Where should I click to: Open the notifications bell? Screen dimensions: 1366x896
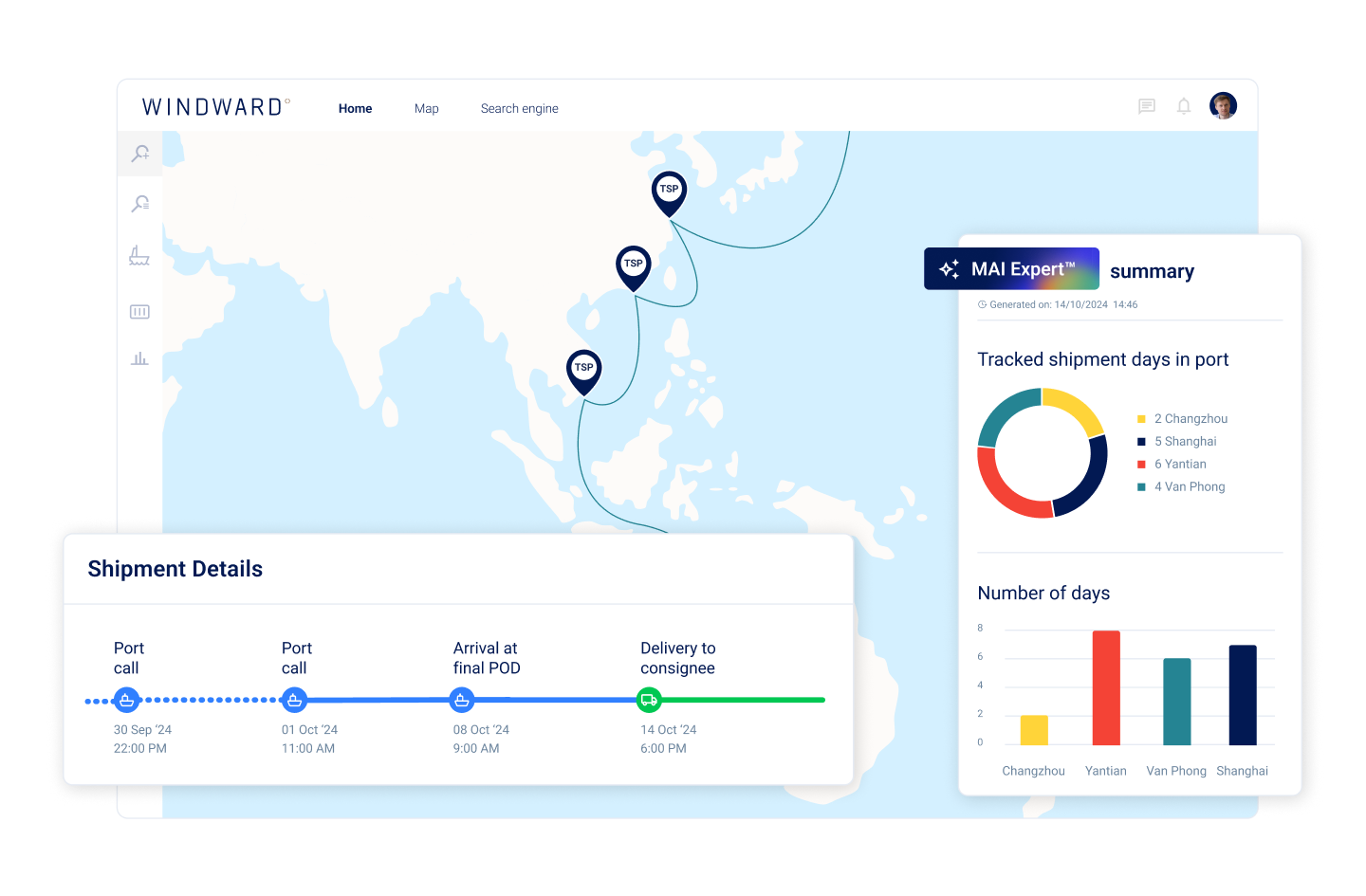1184,106
